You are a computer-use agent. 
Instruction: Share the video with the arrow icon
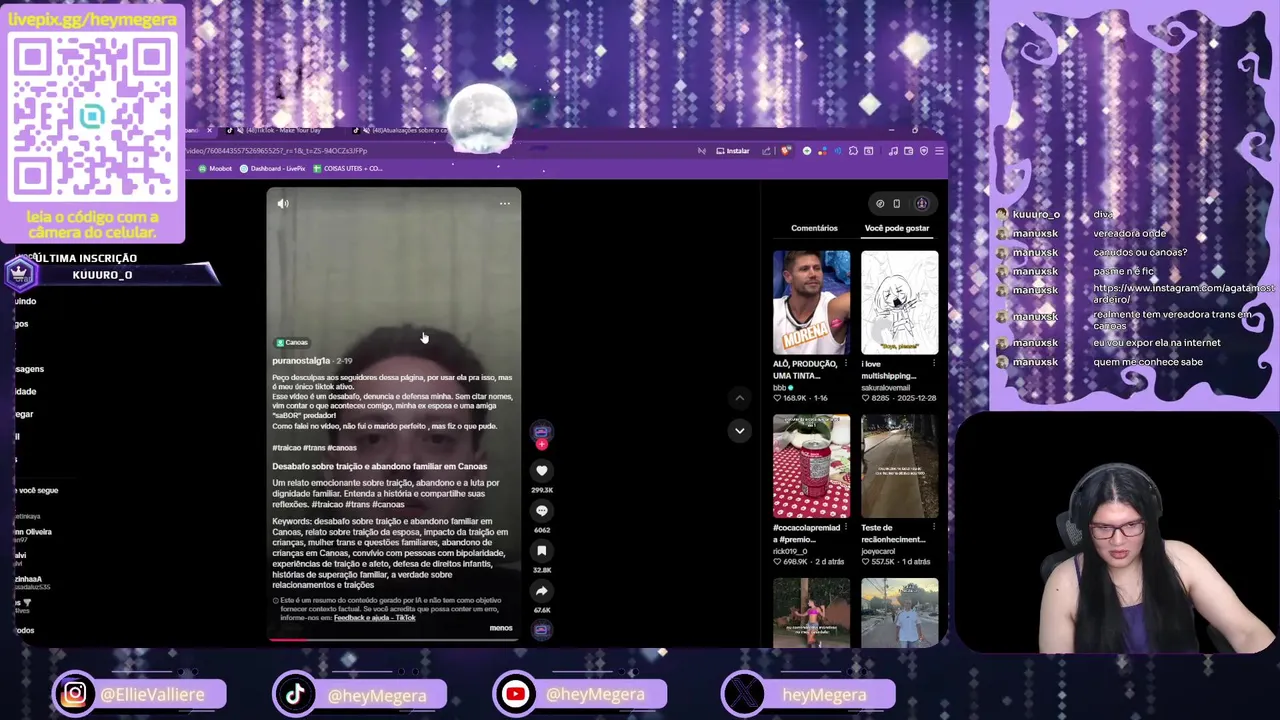pyautogui.click(x=541, y=591)
